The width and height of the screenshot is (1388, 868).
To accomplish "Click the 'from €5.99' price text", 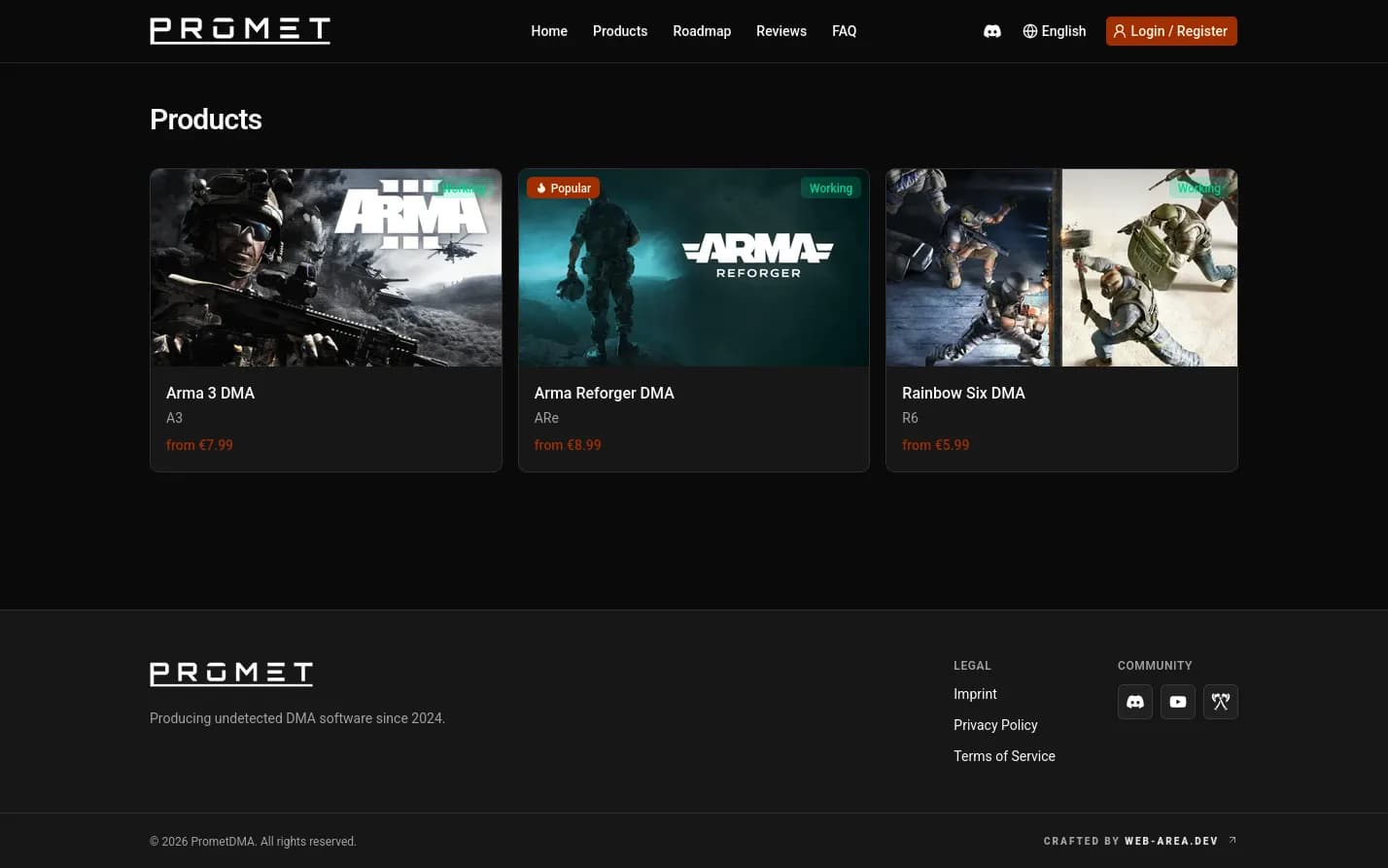I will point(935,445).
